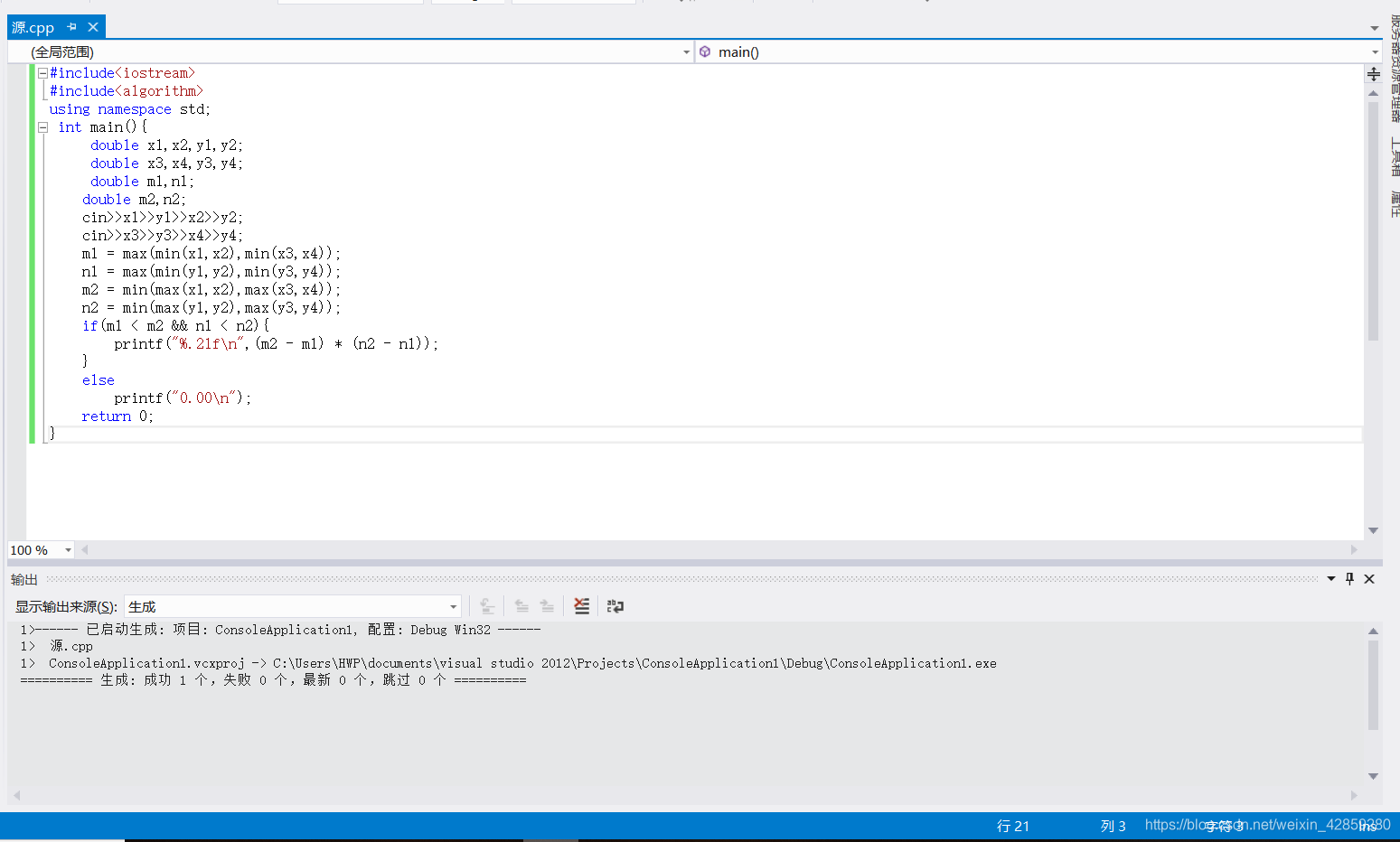
Task: Click the else keyword
Action: pos(99,380)
